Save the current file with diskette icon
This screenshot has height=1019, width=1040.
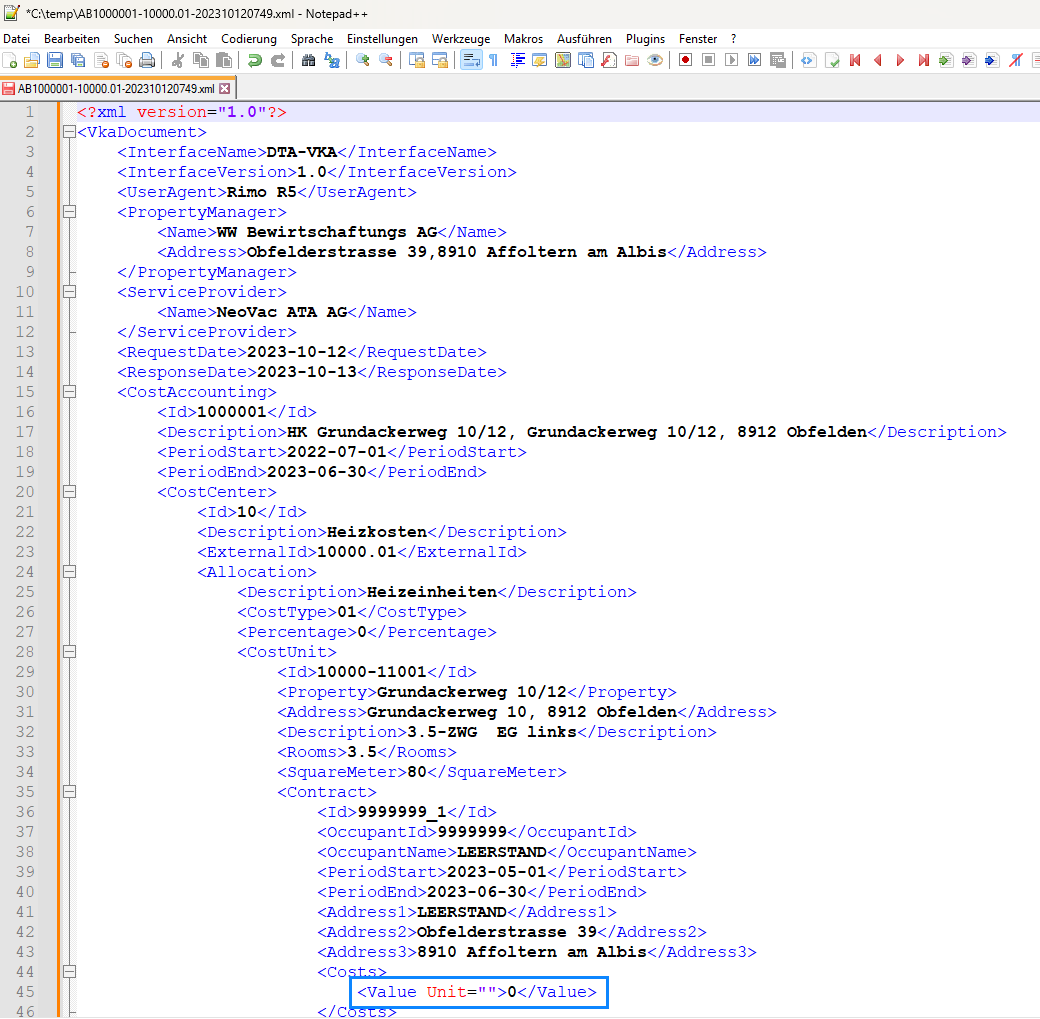pyautogui.click(x=55, y=61)
